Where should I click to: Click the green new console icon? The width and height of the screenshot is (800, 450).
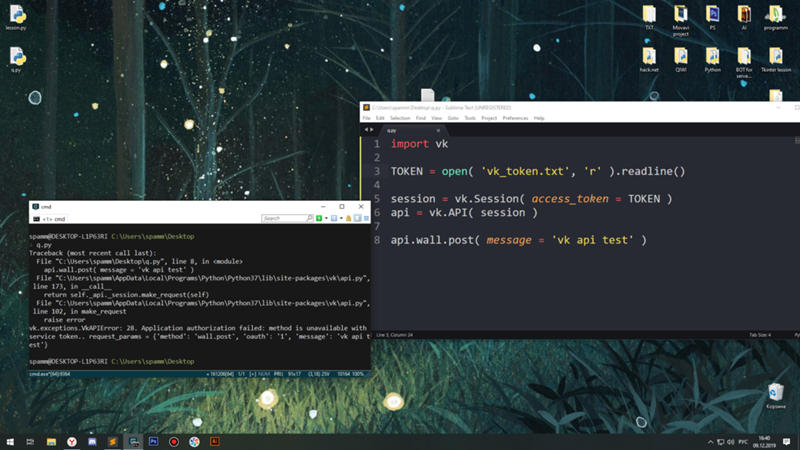pos(319,218)
